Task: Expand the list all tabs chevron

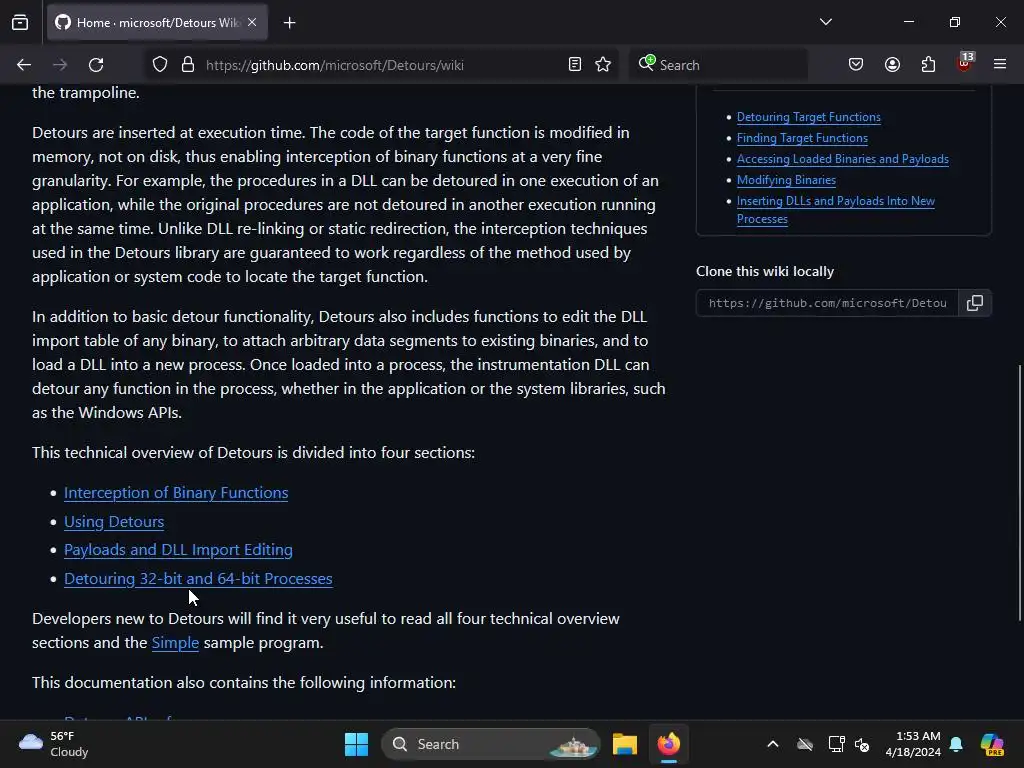Action: click(x=825, y=22)
